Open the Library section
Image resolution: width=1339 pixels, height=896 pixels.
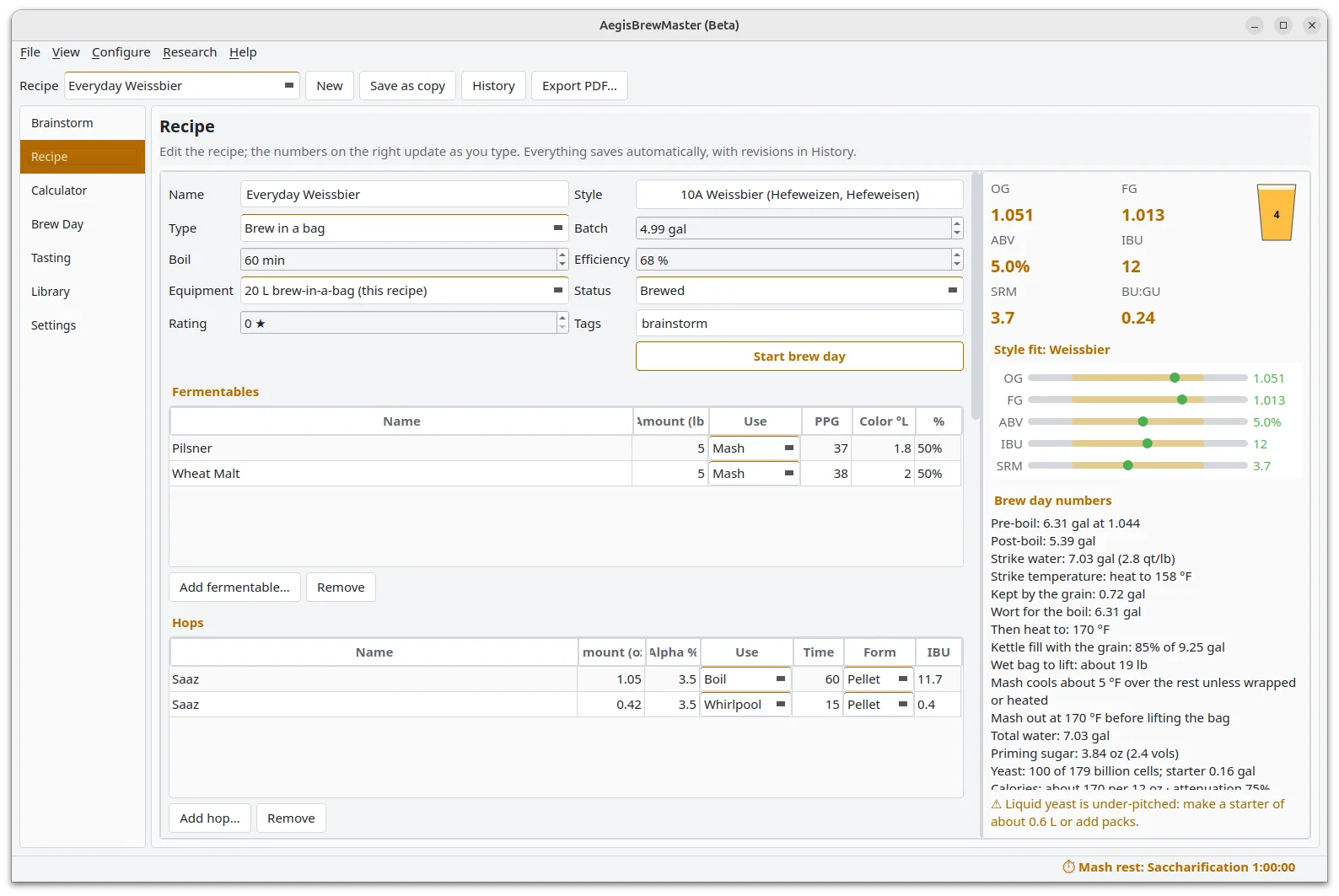point(83,292)
